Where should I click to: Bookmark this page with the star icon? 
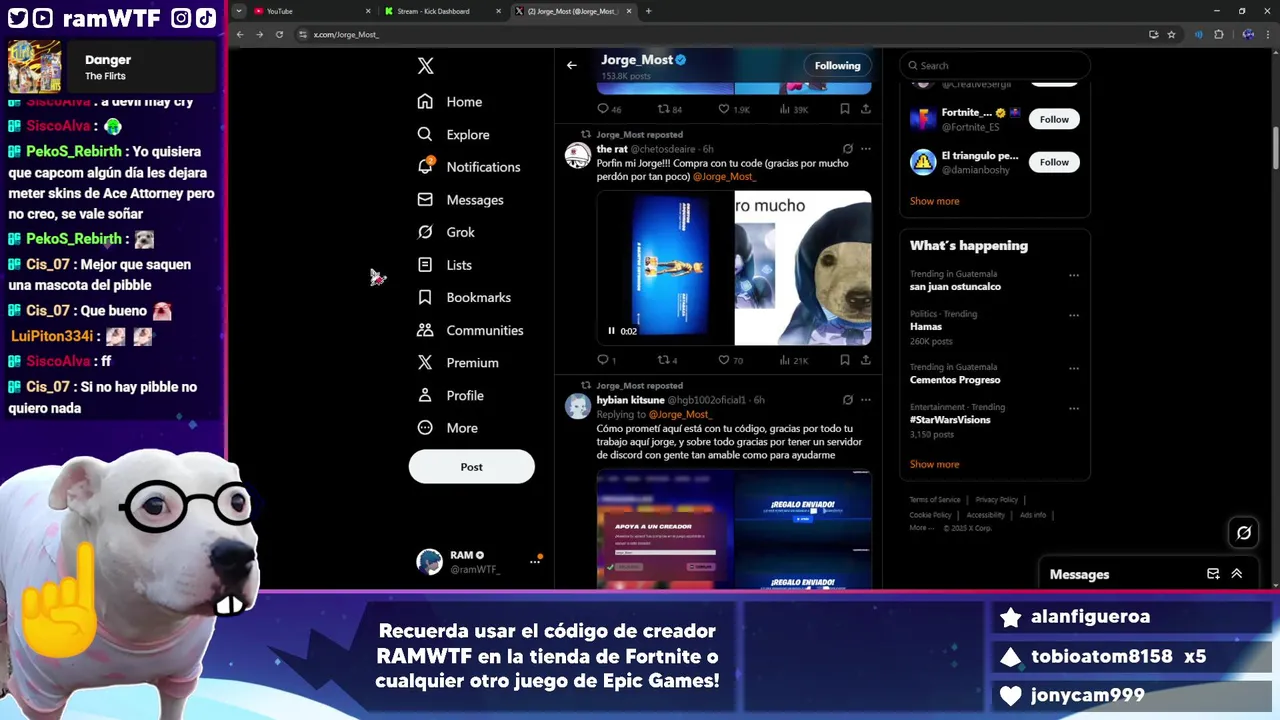1171,34
